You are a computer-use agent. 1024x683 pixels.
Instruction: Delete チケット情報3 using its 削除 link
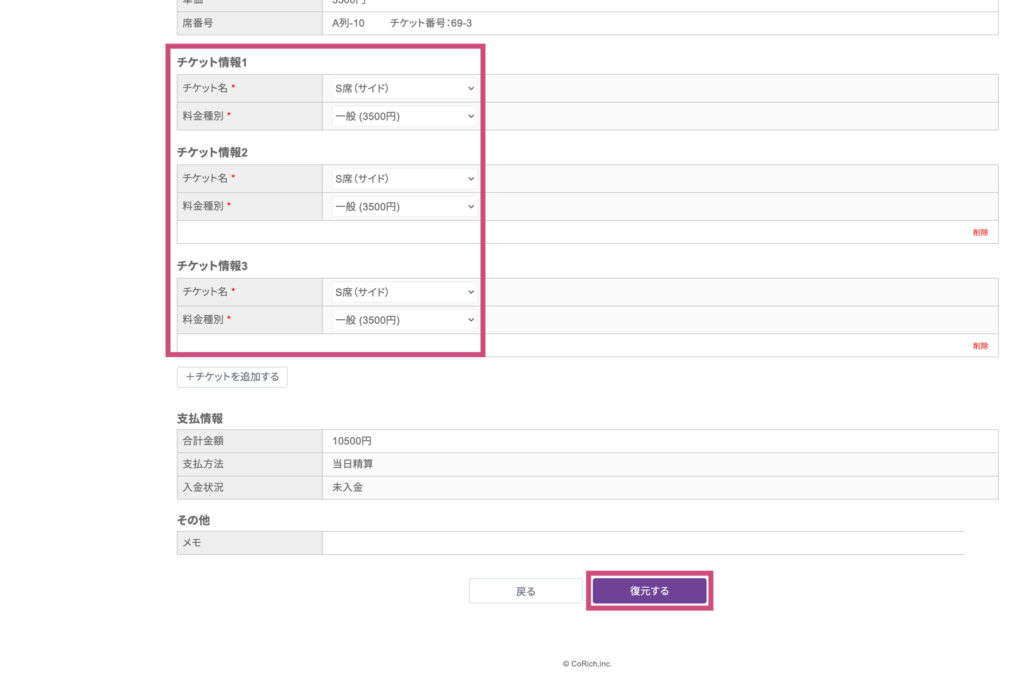click(x=979, y=346)
